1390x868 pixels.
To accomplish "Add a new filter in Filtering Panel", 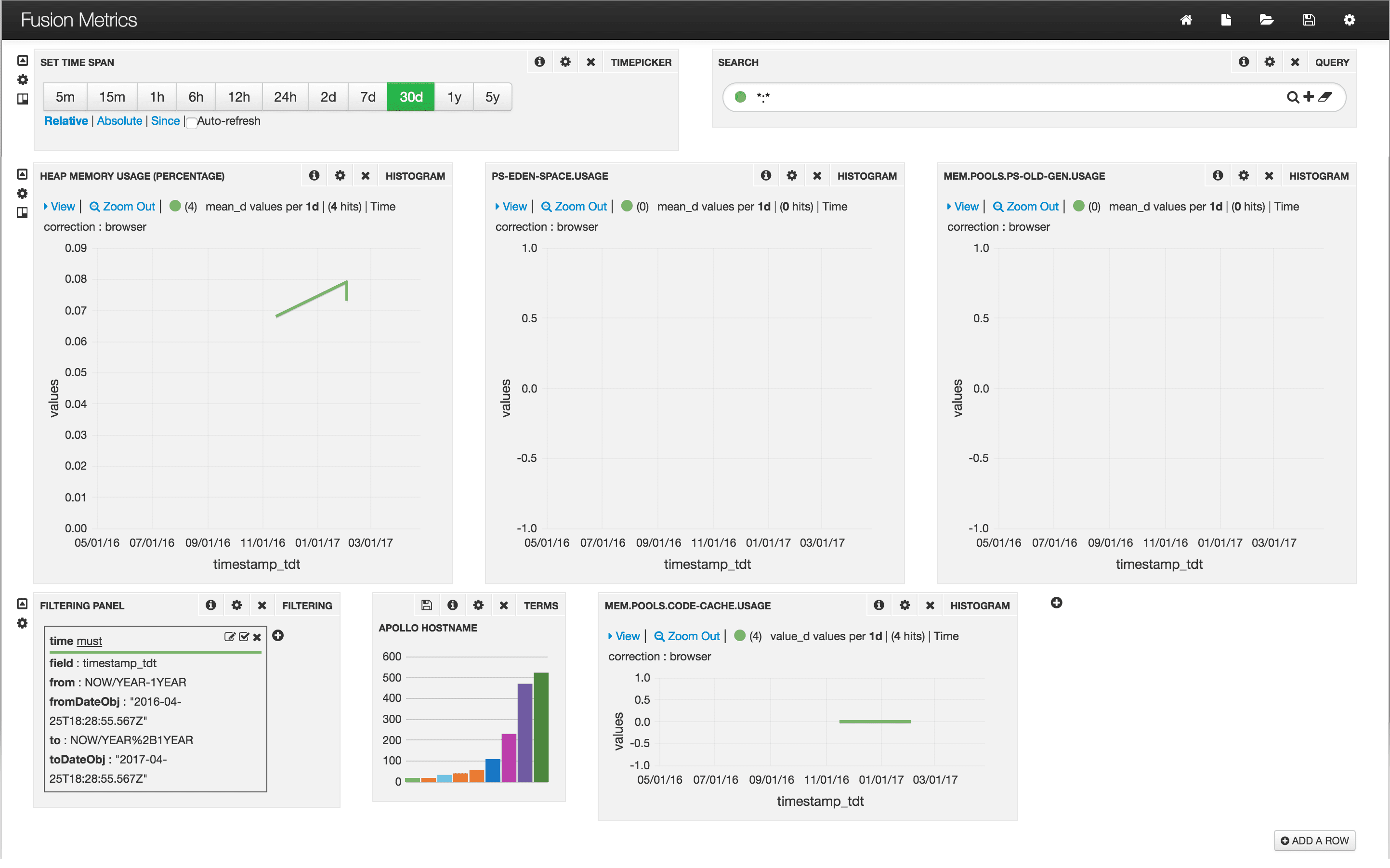I will [x=278, y=636].
